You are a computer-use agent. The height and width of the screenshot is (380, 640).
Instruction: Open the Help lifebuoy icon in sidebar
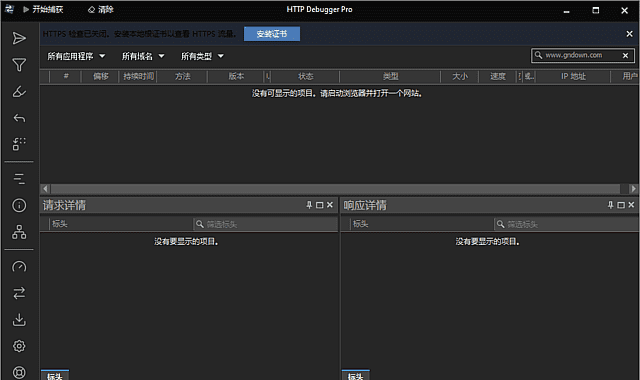click(x=19, y=372)
